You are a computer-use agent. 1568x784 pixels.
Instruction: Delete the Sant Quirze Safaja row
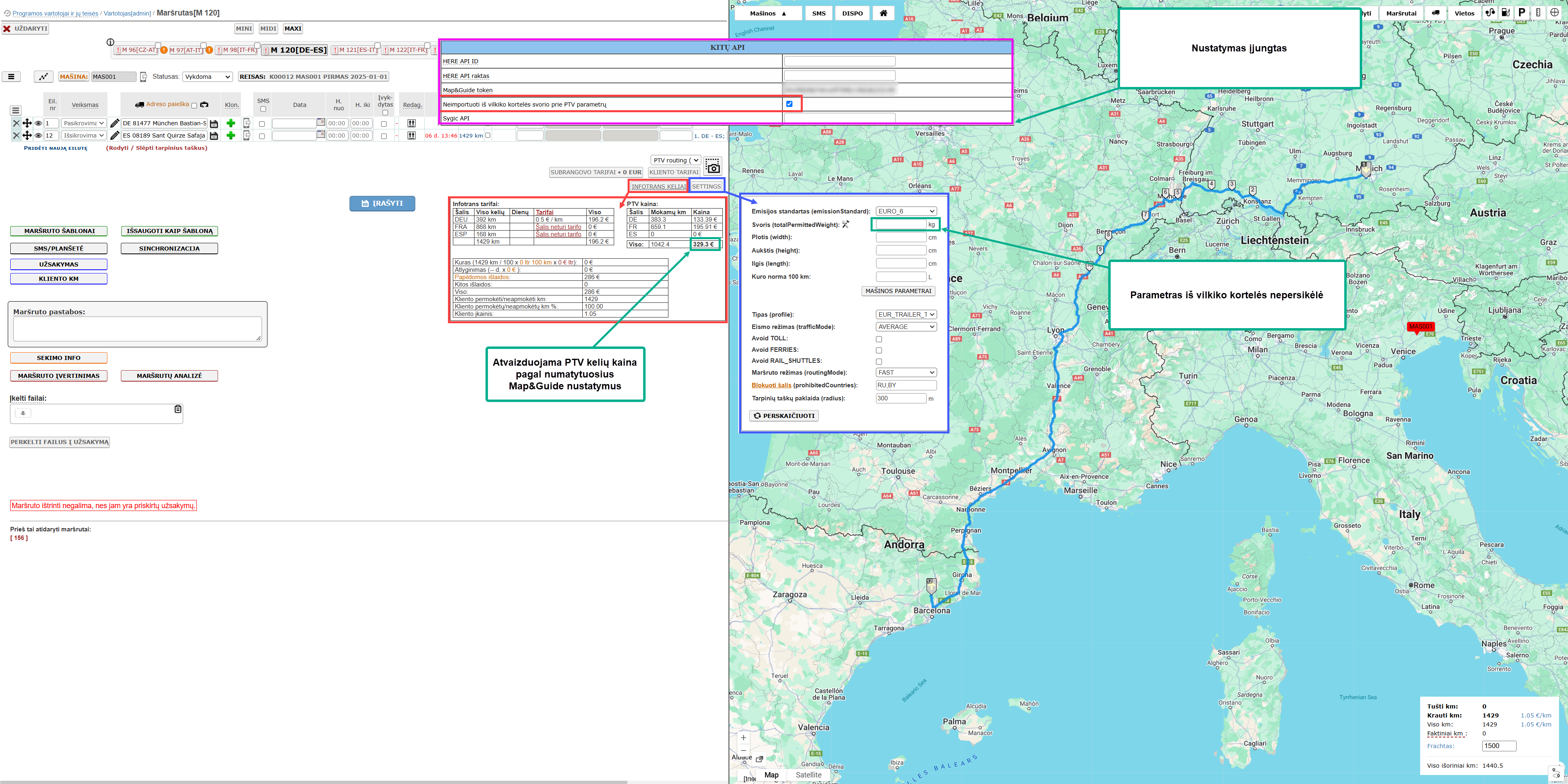[x=16, y=135]
